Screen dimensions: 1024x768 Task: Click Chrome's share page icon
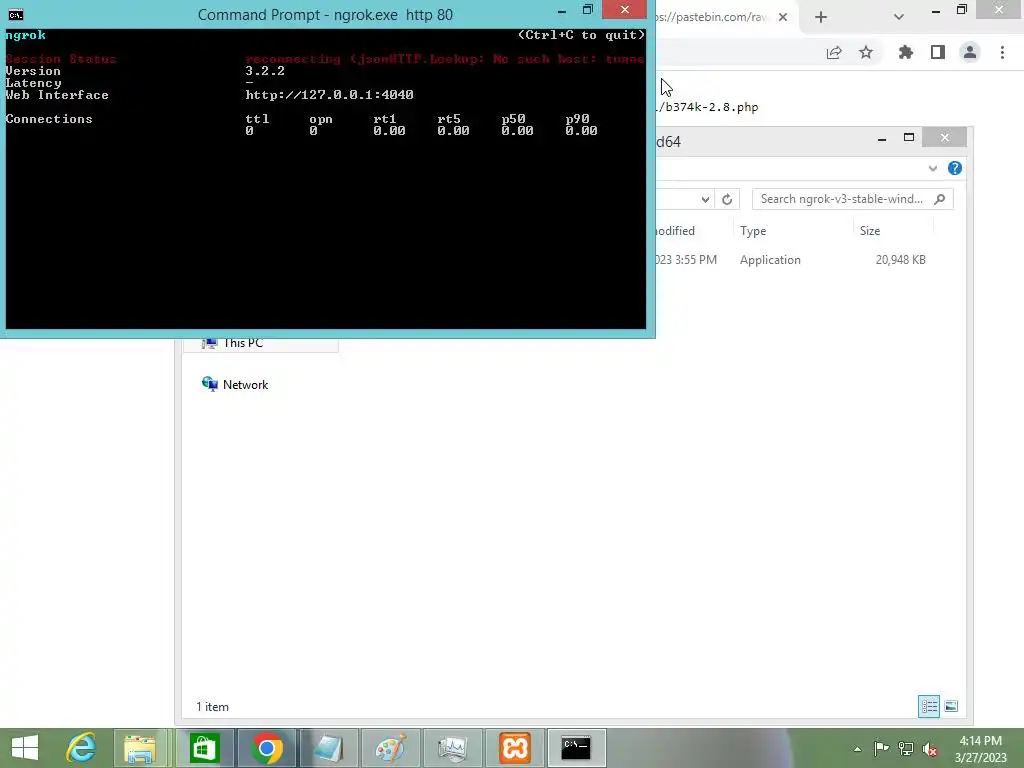pos(834,53)
